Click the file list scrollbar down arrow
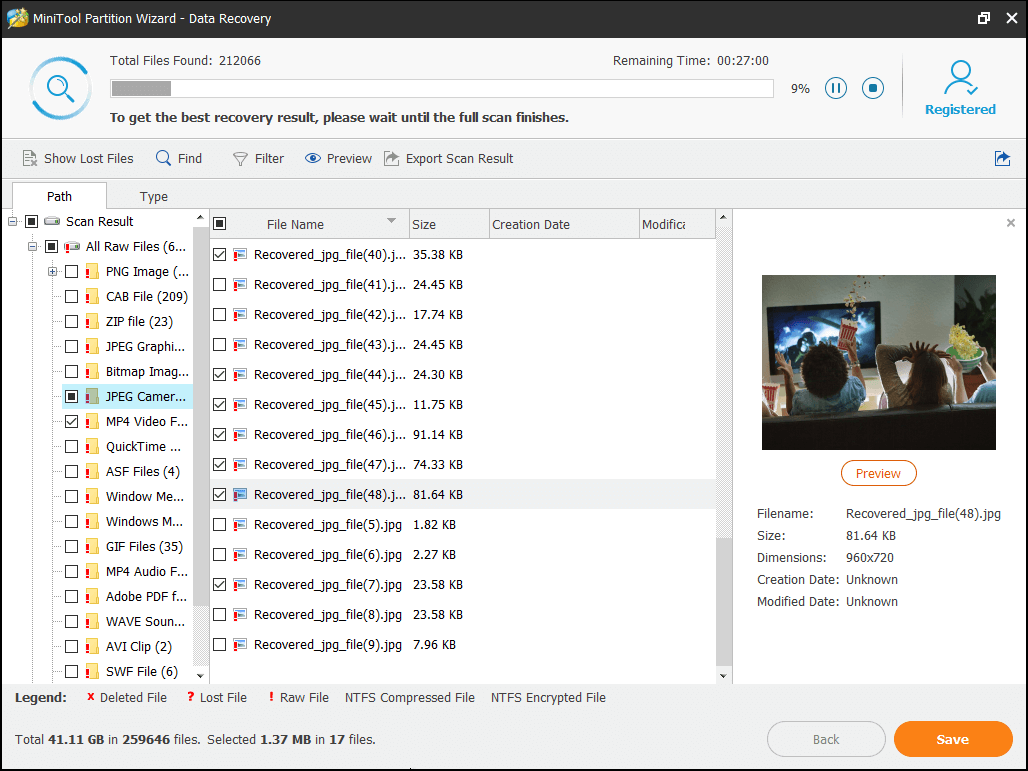 (x=723, y=676)
